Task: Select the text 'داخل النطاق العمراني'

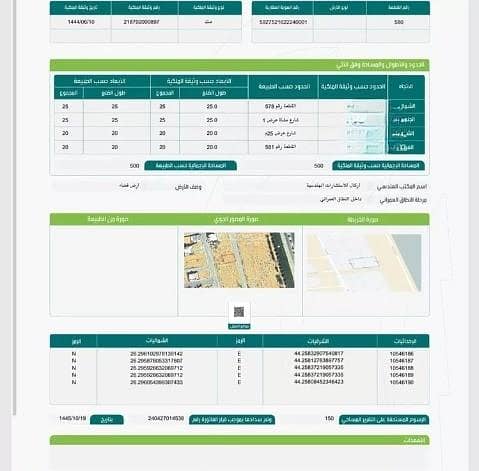Action: [341, 199]
